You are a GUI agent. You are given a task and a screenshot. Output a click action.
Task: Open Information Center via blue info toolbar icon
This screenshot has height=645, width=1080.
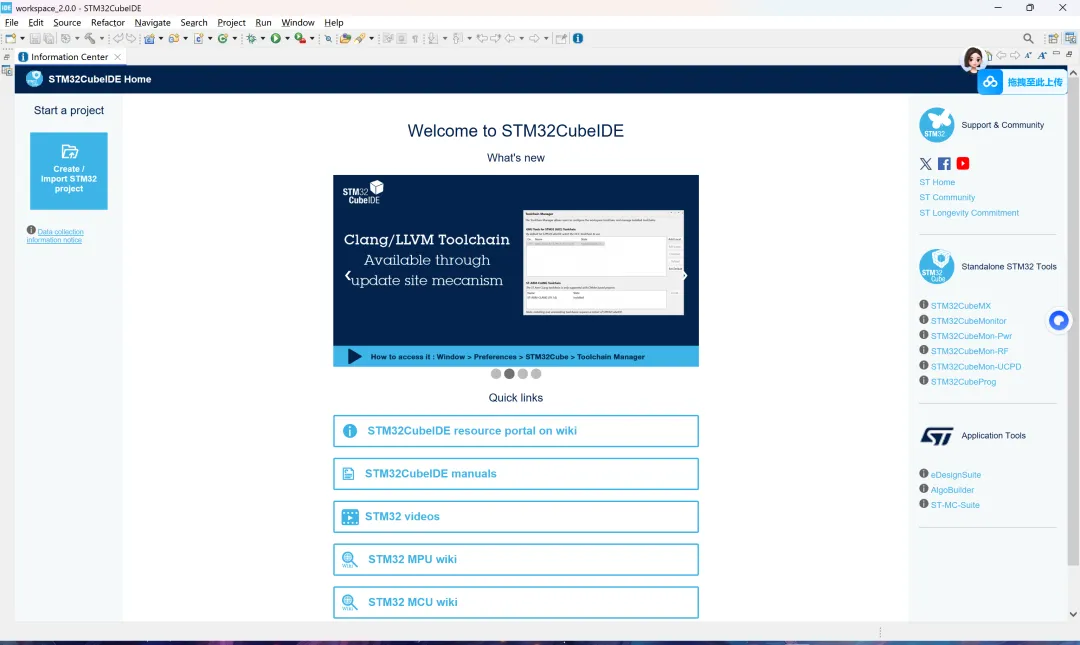[x=578, y=39]
